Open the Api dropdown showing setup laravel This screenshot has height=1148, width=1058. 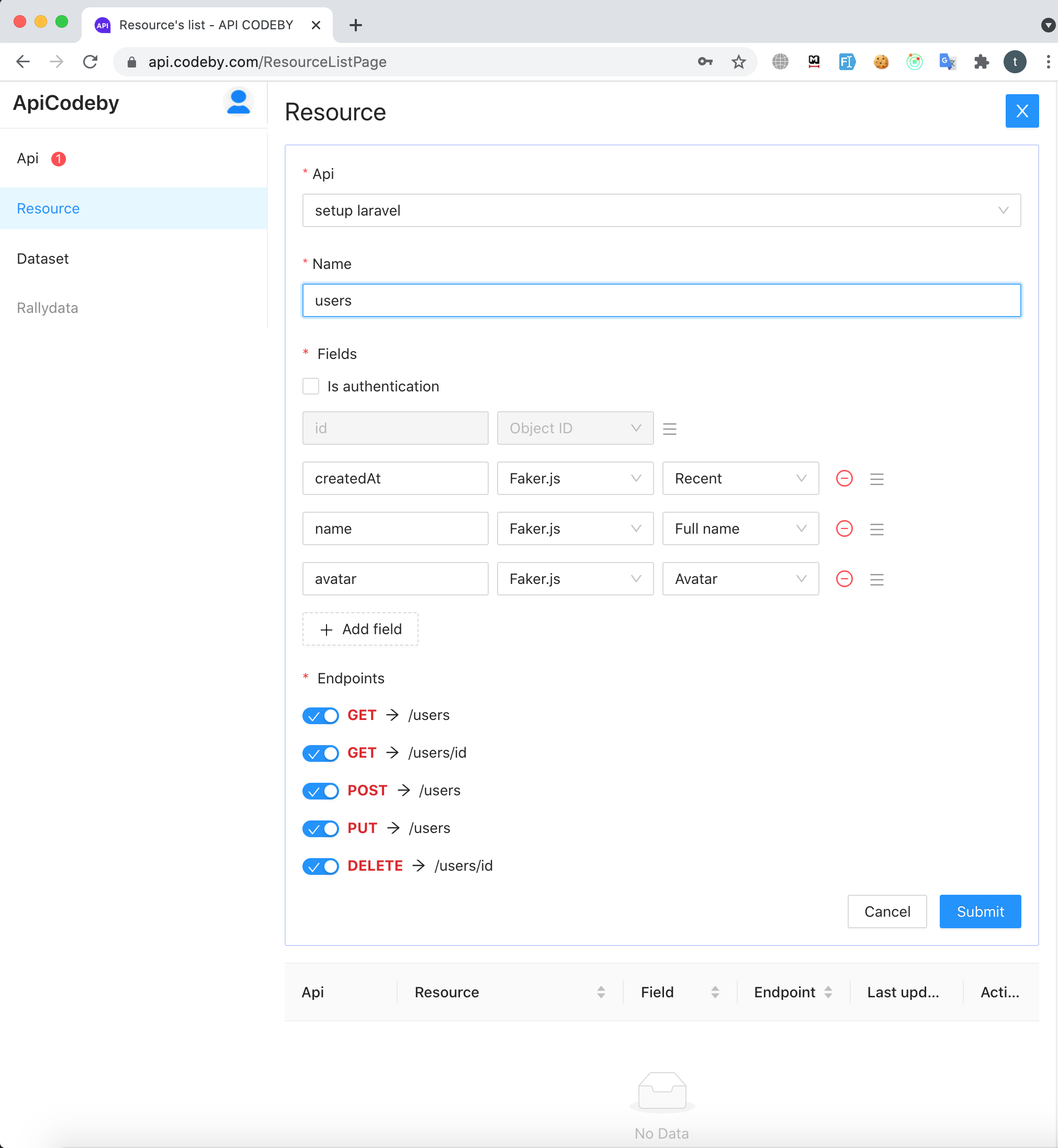[x=661, y=211]
